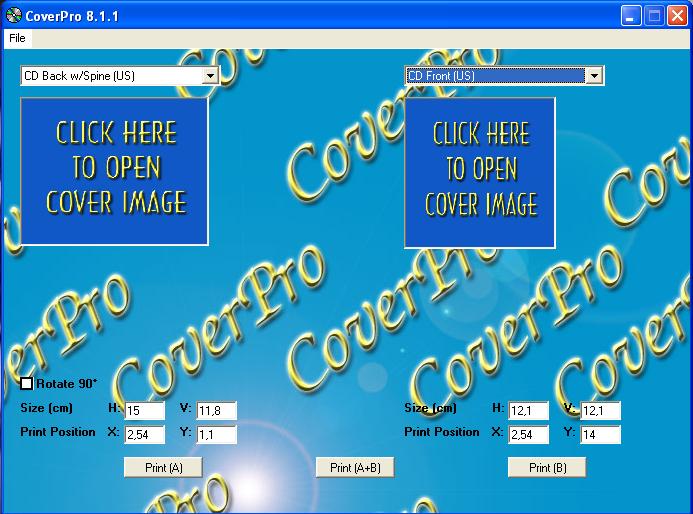Click the CoverPro 8.1.1 title text
This screenshot has width=693, height=514.
coord(72,16)
